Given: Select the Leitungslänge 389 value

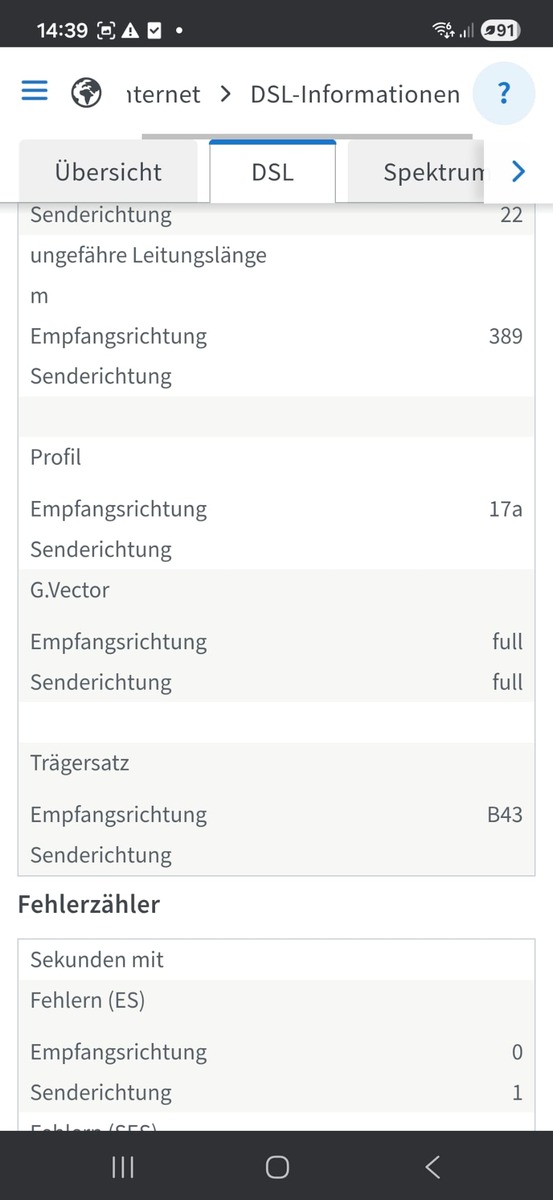Looking at the screenshot, I should (506, 336).
